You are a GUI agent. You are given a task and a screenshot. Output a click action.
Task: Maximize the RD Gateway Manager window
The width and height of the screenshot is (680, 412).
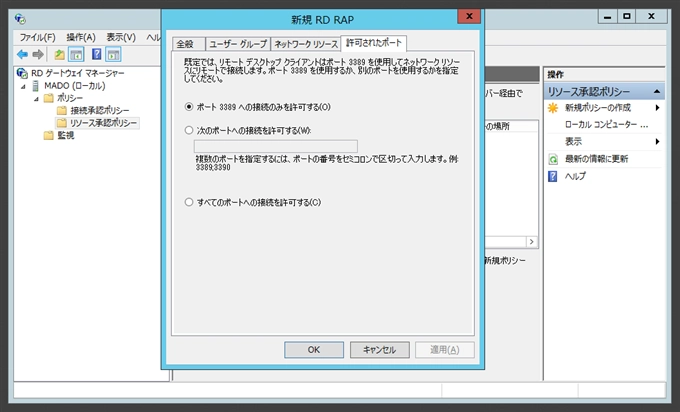[627, 16]
